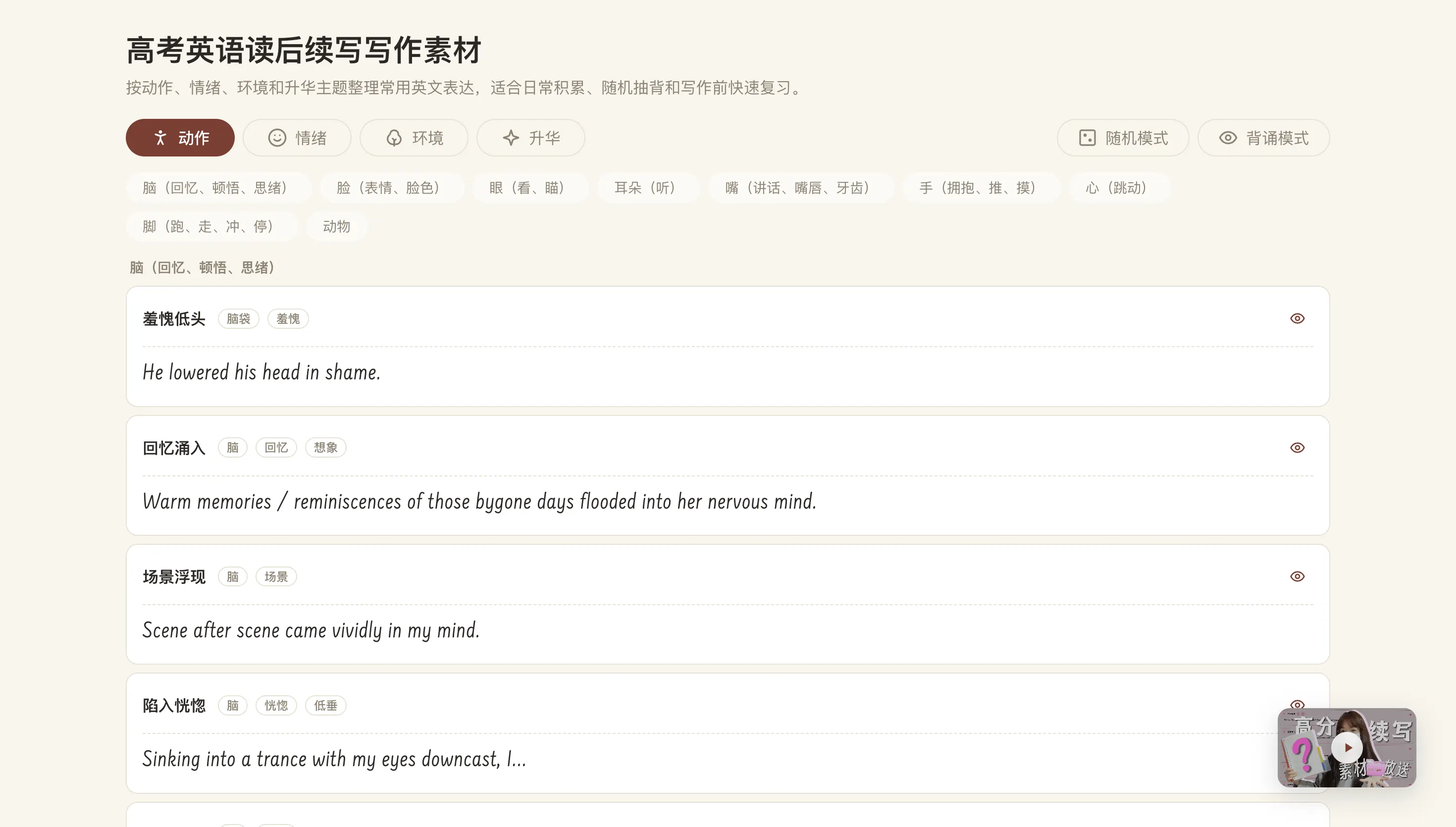Open the 嘴（讲话、嘴唇、牙齿） subcategory chip
The width and height of the screenshot is (1456, 827).
[x=801, y=188]
